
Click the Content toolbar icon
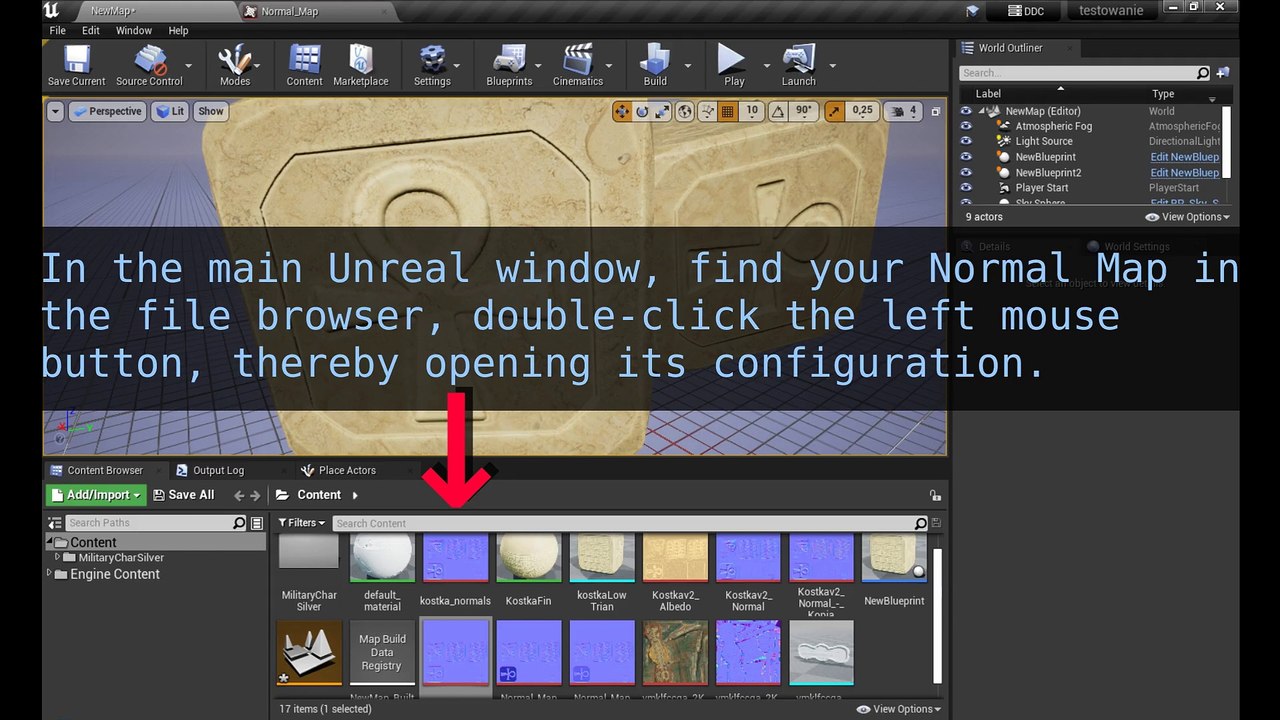(304, 66)
